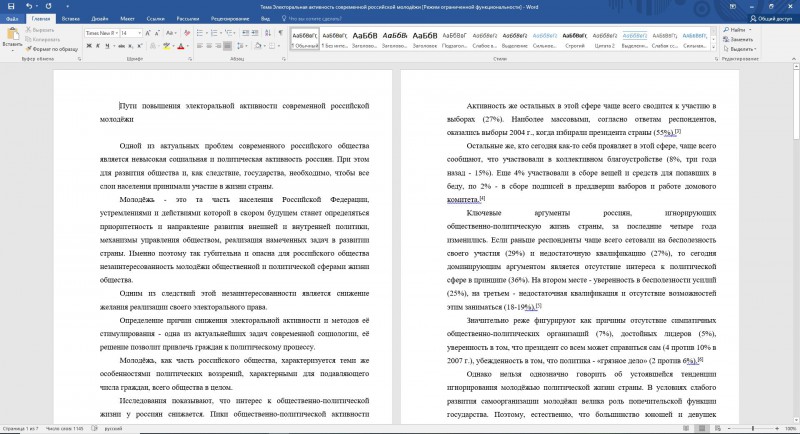Switch to the Вставка ribbon tab

point(70,19)
